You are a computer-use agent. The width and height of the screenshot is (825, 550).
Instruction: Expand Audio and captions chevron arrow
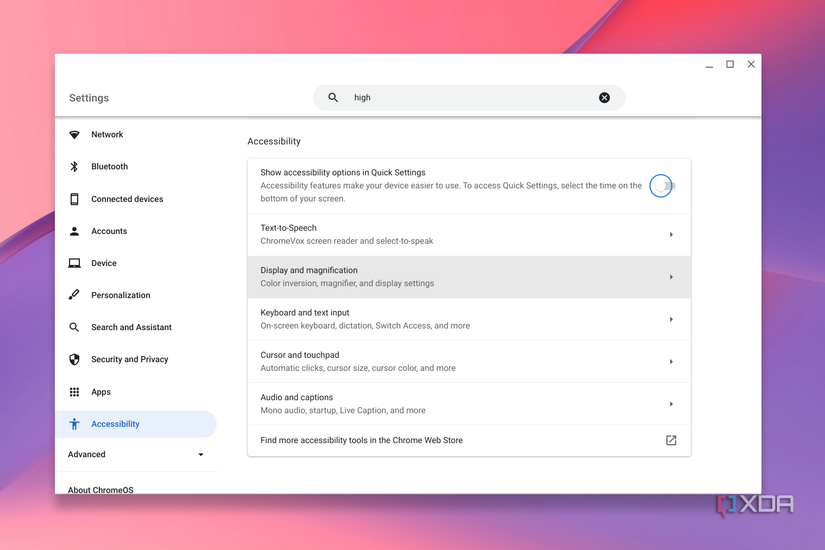pyautogui.click(x=671, y=404)
